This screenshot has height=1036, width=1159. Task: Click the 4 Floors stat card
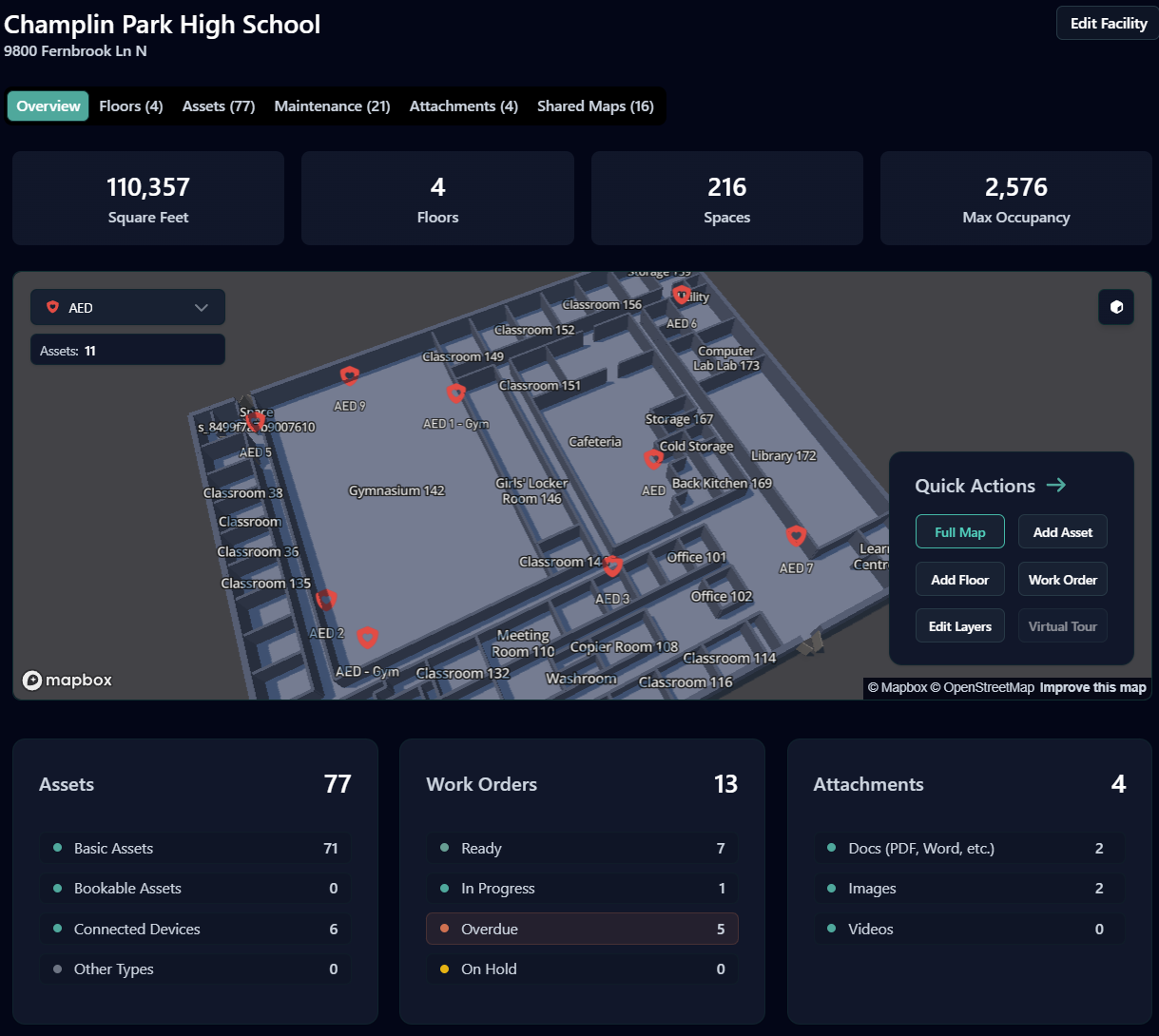pos(437,199)
